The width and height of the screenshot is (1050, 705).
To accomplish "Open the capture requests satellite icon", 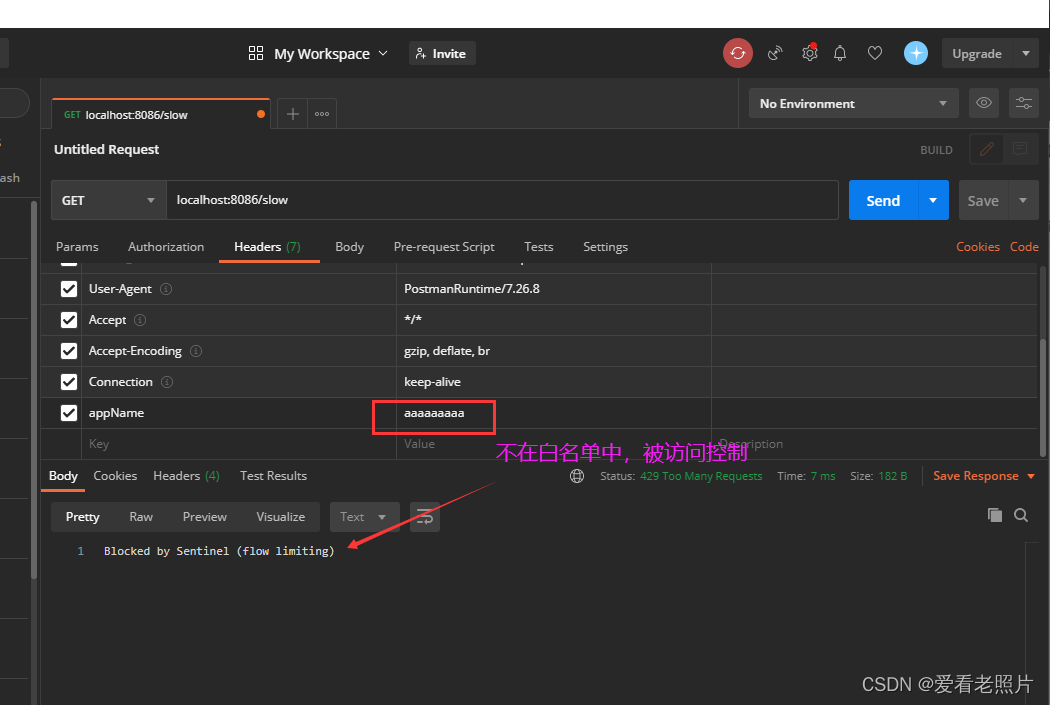I will pos(775,53).
